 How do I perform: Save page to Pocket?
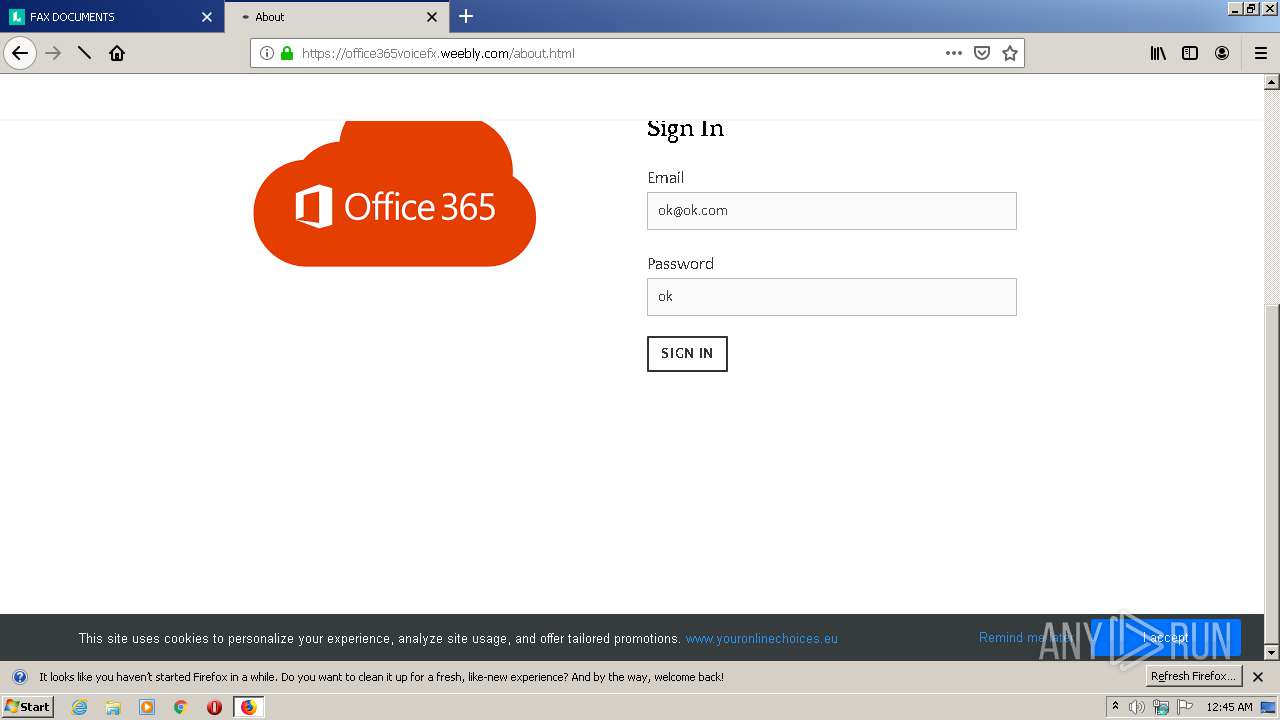tap(982, 53)
